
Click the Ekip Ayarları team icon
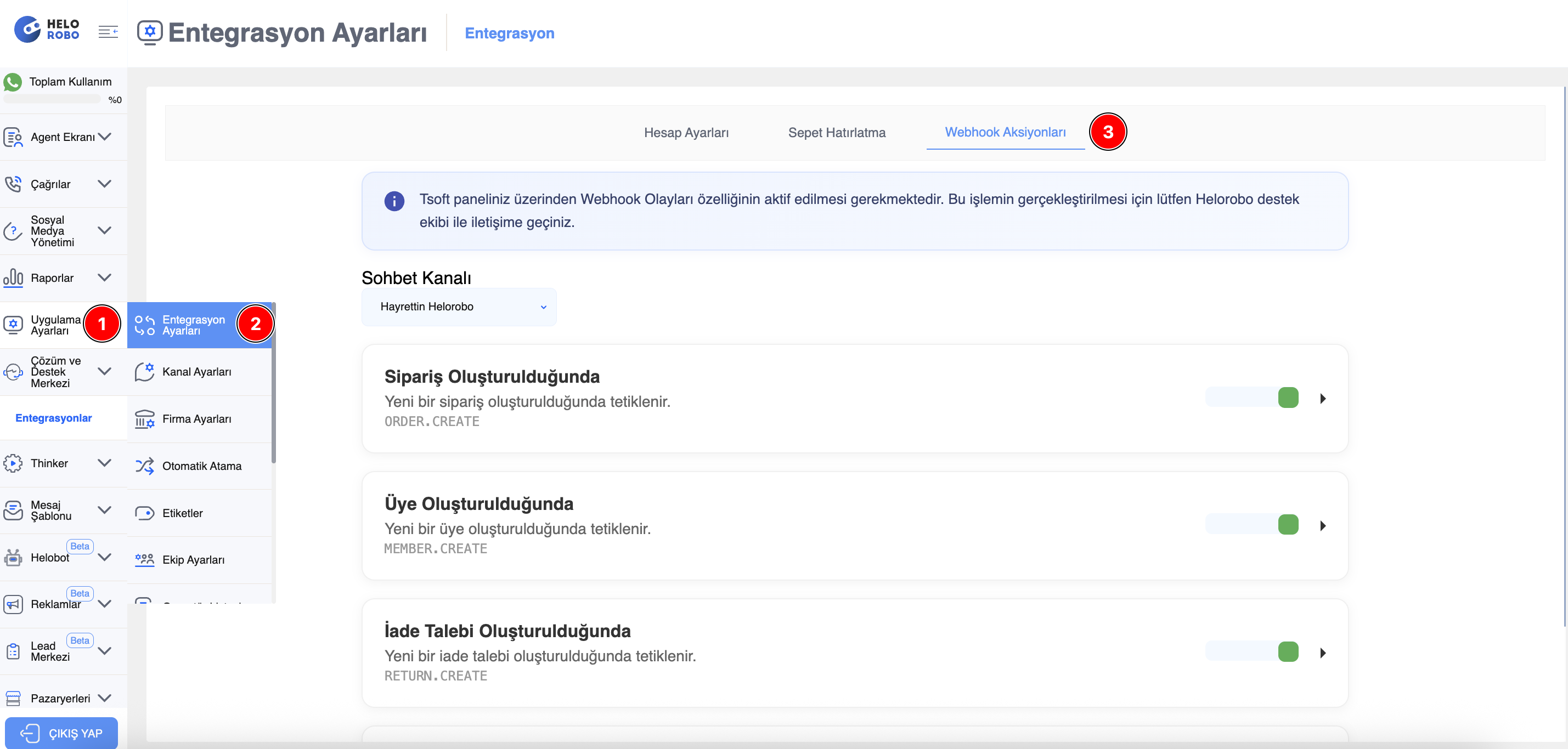tap(144, 560)
